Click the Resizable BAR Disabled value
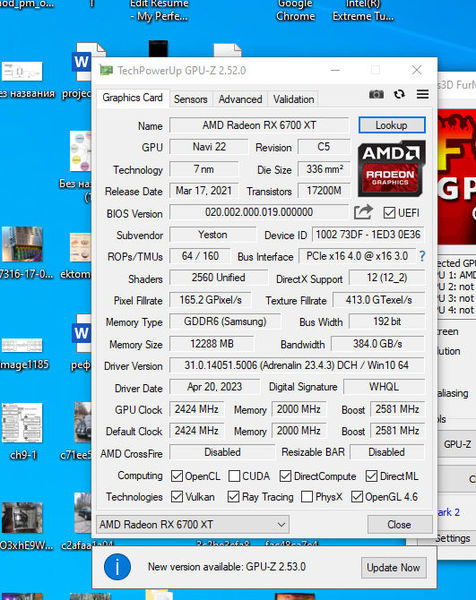The image size is (476, 600). point(387,452)
